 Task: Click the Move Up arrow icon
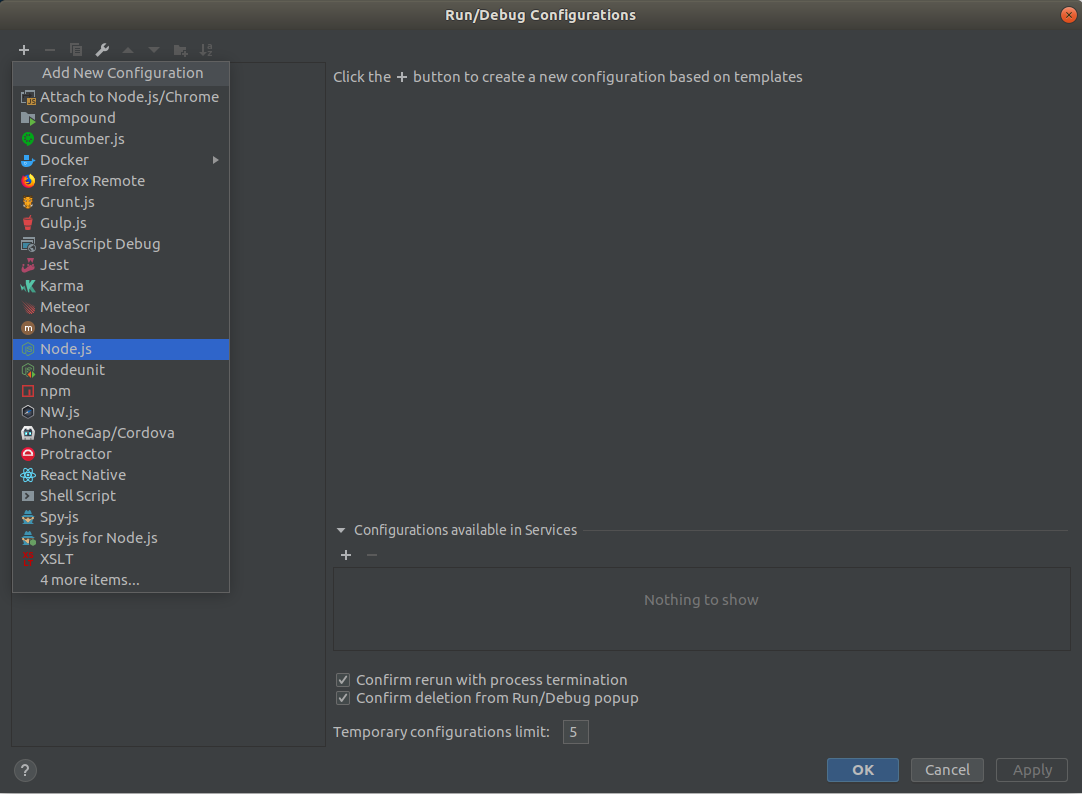(x=128, y=50)
